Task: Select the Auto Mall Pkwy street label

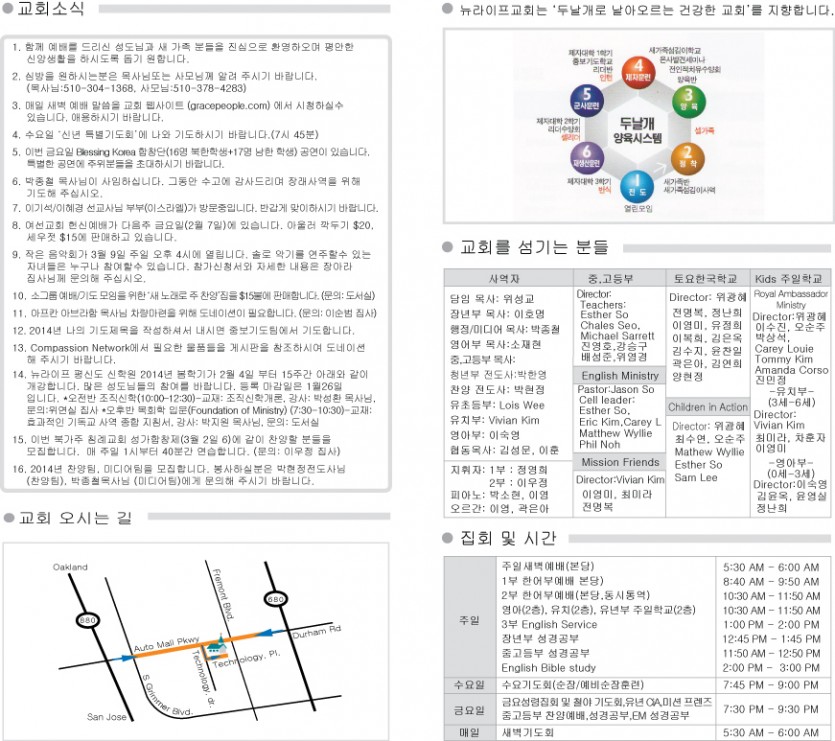Action: pos(166,644)
